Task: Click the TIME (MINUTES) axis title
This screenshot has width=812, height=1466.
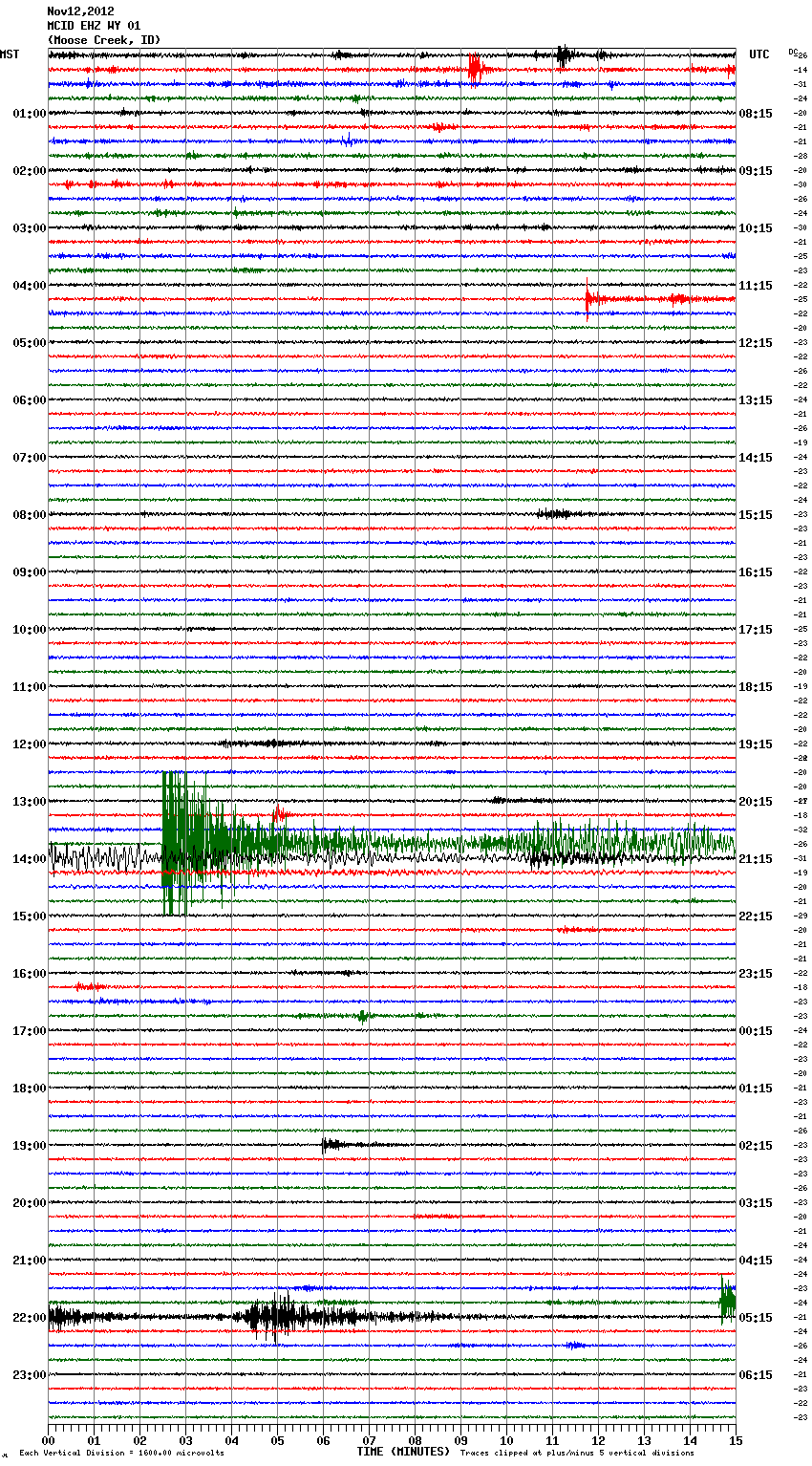Action: tap(403, 1452)
